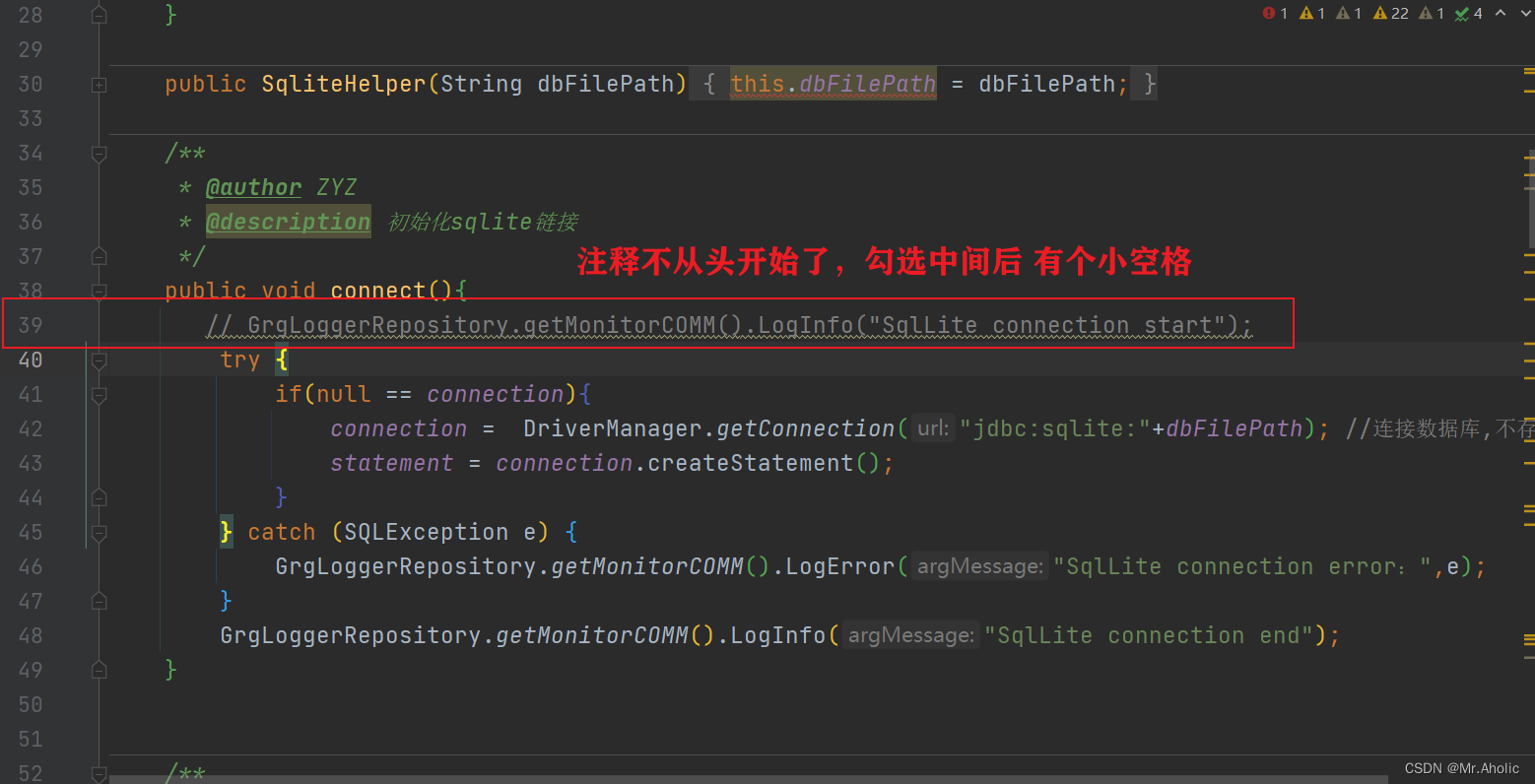
Task: Click the 'SqliteHelper' constructor name
Action: (x=344, y=84)
